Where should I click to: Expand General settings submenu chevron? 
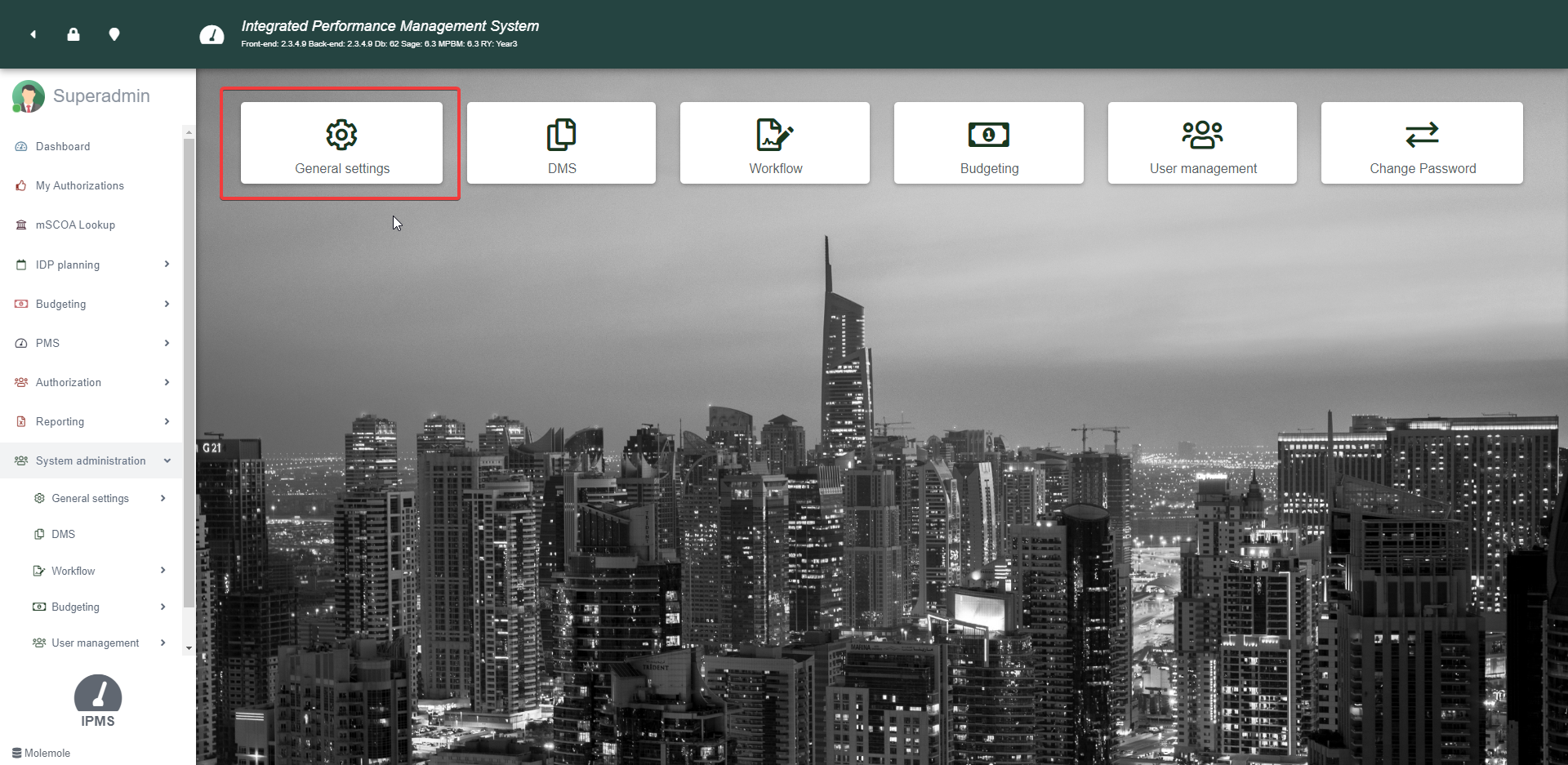coord(163,498)
